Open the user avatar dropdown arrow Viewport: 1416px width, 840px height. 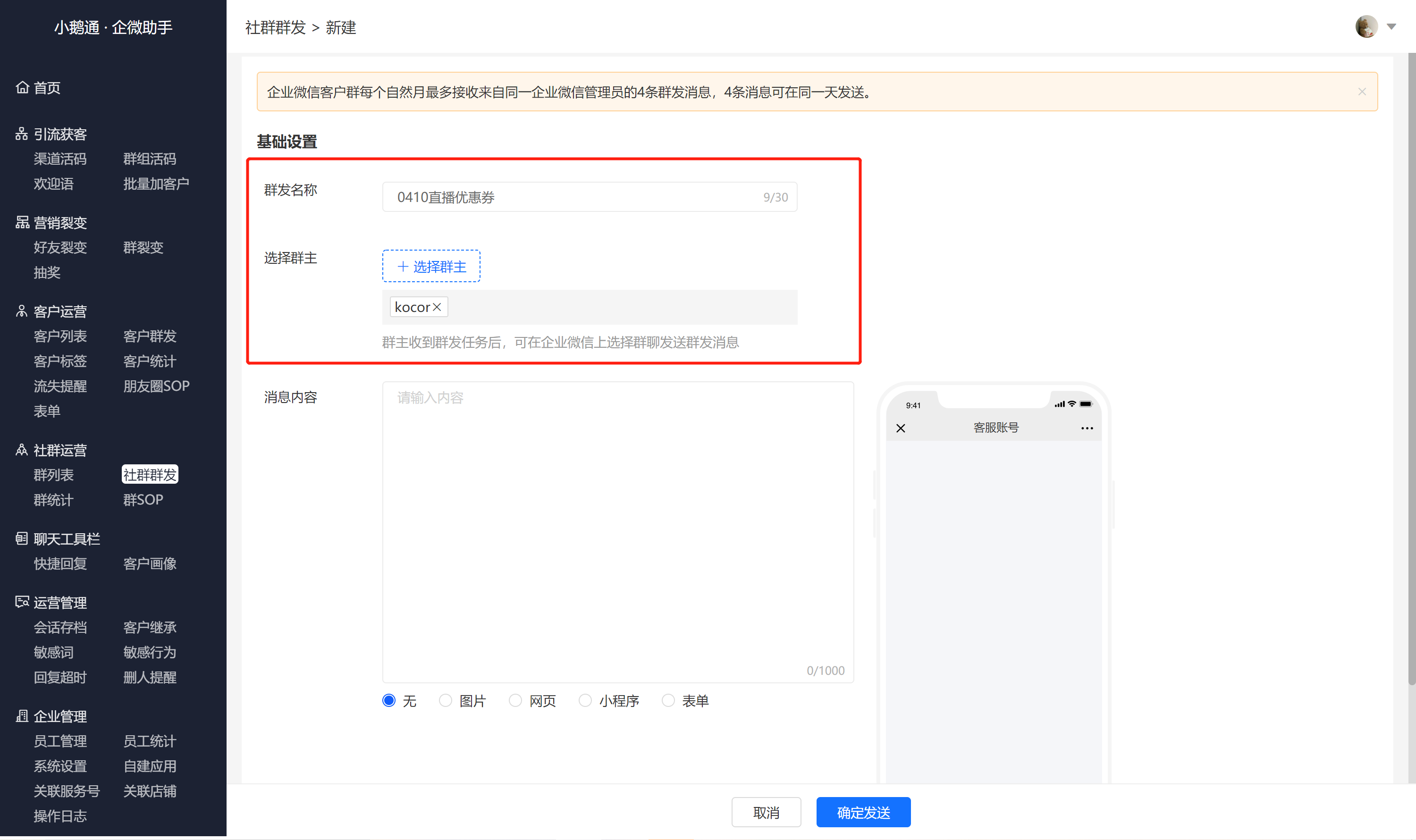click(1391, 26)
